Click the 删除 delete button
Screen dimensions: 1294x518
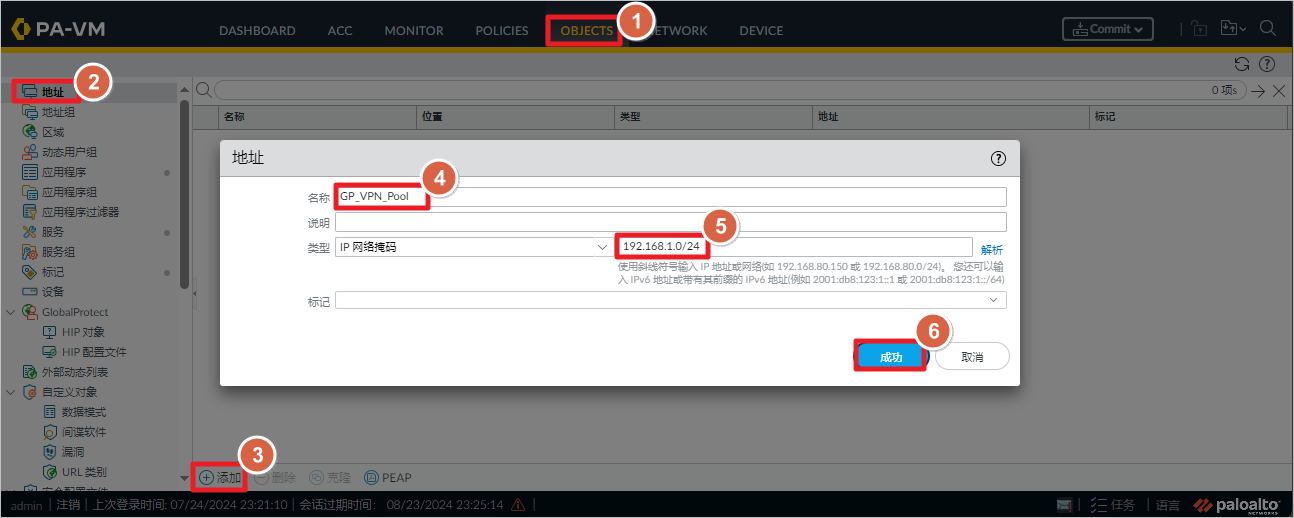pos(276,478)
